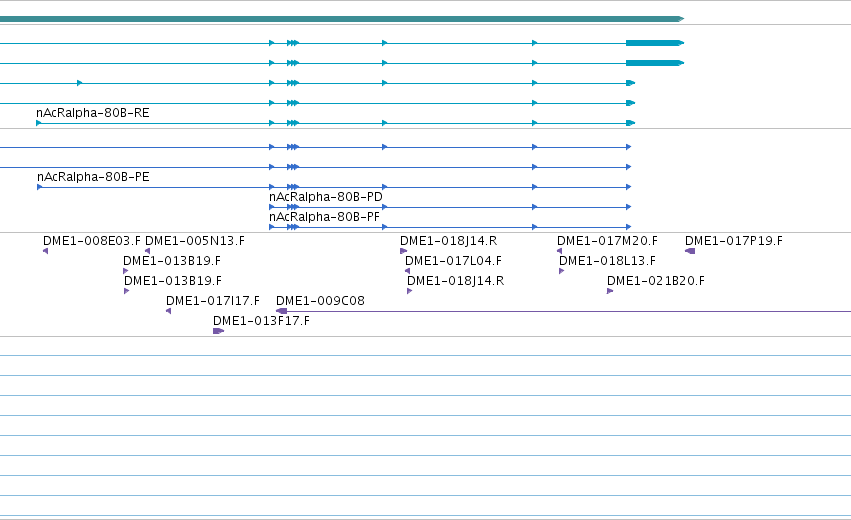
Task: Click the purple arrow glyph under DME1-017P19.F
Action: click(x=690, y=251)
